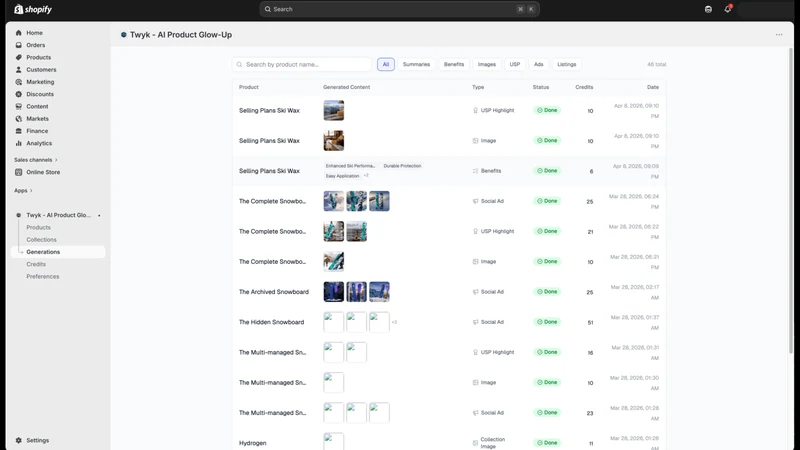The height and width of the screenshot is (450, 800).
Task: Click the Content sidebar icon
Action: point(19,106)
